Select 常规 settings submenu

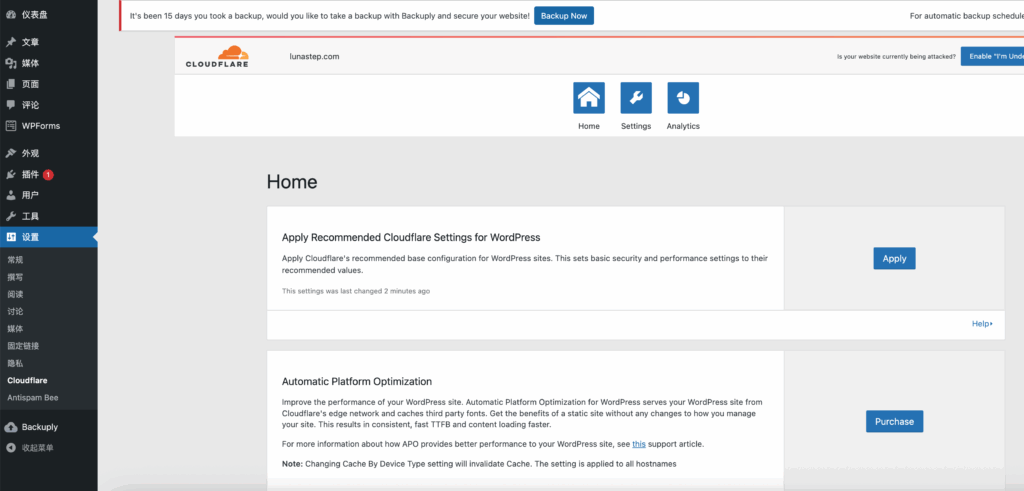click(16, 260)
